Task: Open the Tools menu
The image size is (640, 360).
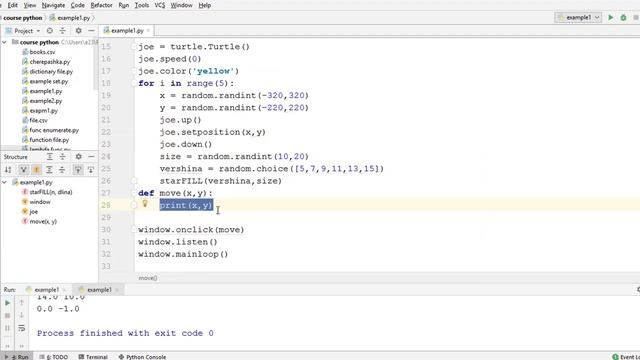Action: 142,5
